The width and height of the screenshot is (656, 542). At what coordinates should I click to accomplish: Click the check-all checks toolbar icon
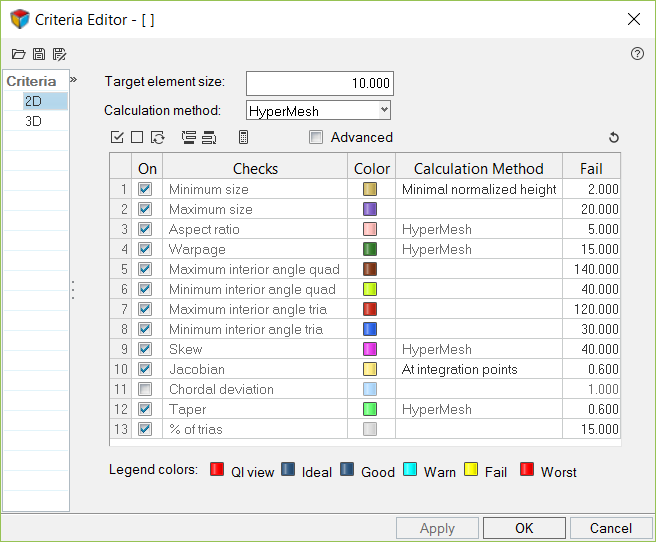tap(117, 137)
